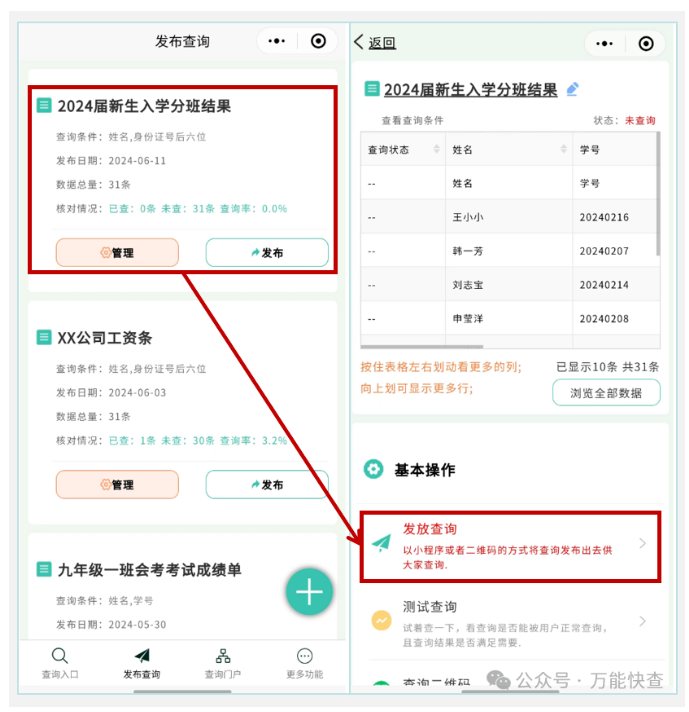This screenshot has height=712, width=689.
Task: Click the 未查询 status text
Action: (640, 120)
